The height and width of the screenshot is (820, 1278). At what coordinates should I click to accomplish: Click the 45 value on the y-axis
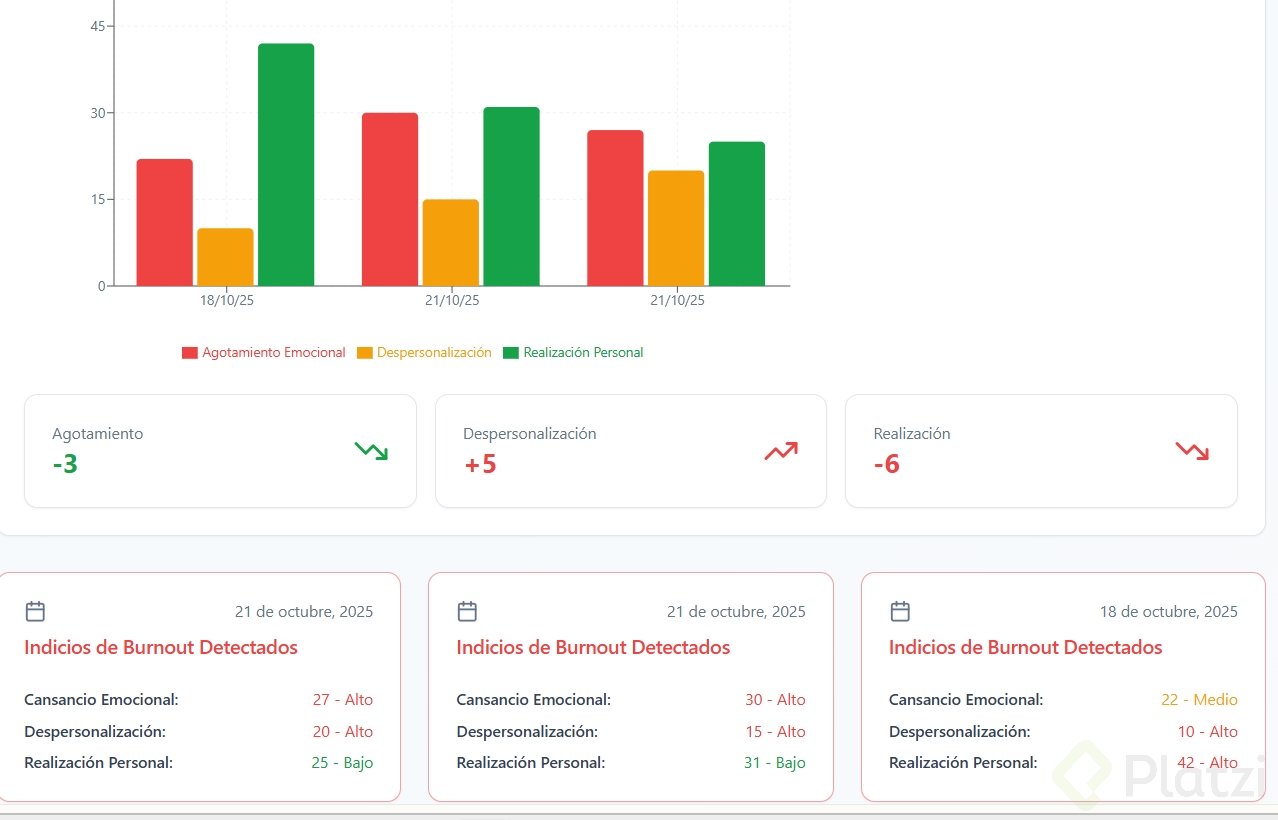click(x=97, y=27)
